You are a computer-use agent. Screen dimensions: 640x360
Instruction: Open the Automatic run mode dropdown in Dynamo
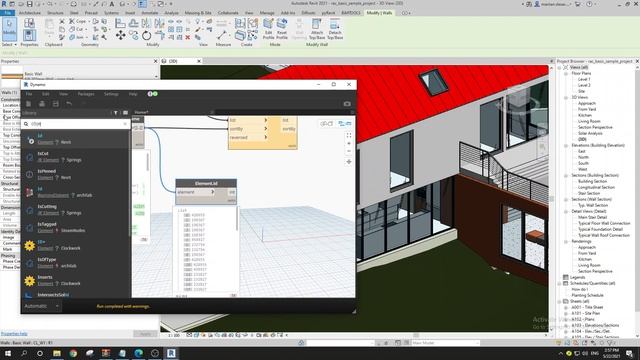(42, 306)
